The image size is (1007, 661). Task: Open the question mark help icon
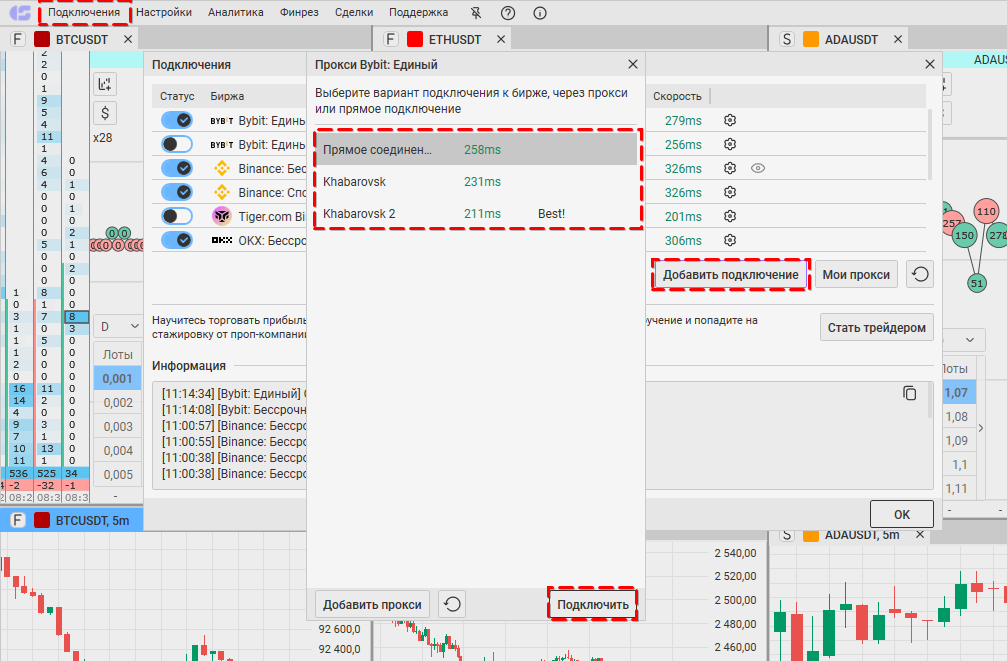coord(508,13)
